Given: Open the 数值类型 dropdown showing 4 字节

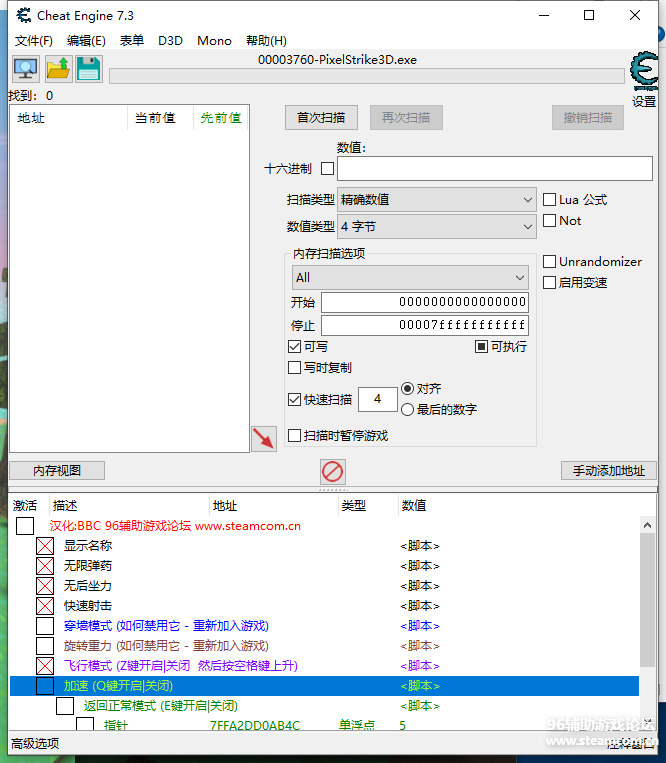Looking at the screenshot, I should pos(436,226).
